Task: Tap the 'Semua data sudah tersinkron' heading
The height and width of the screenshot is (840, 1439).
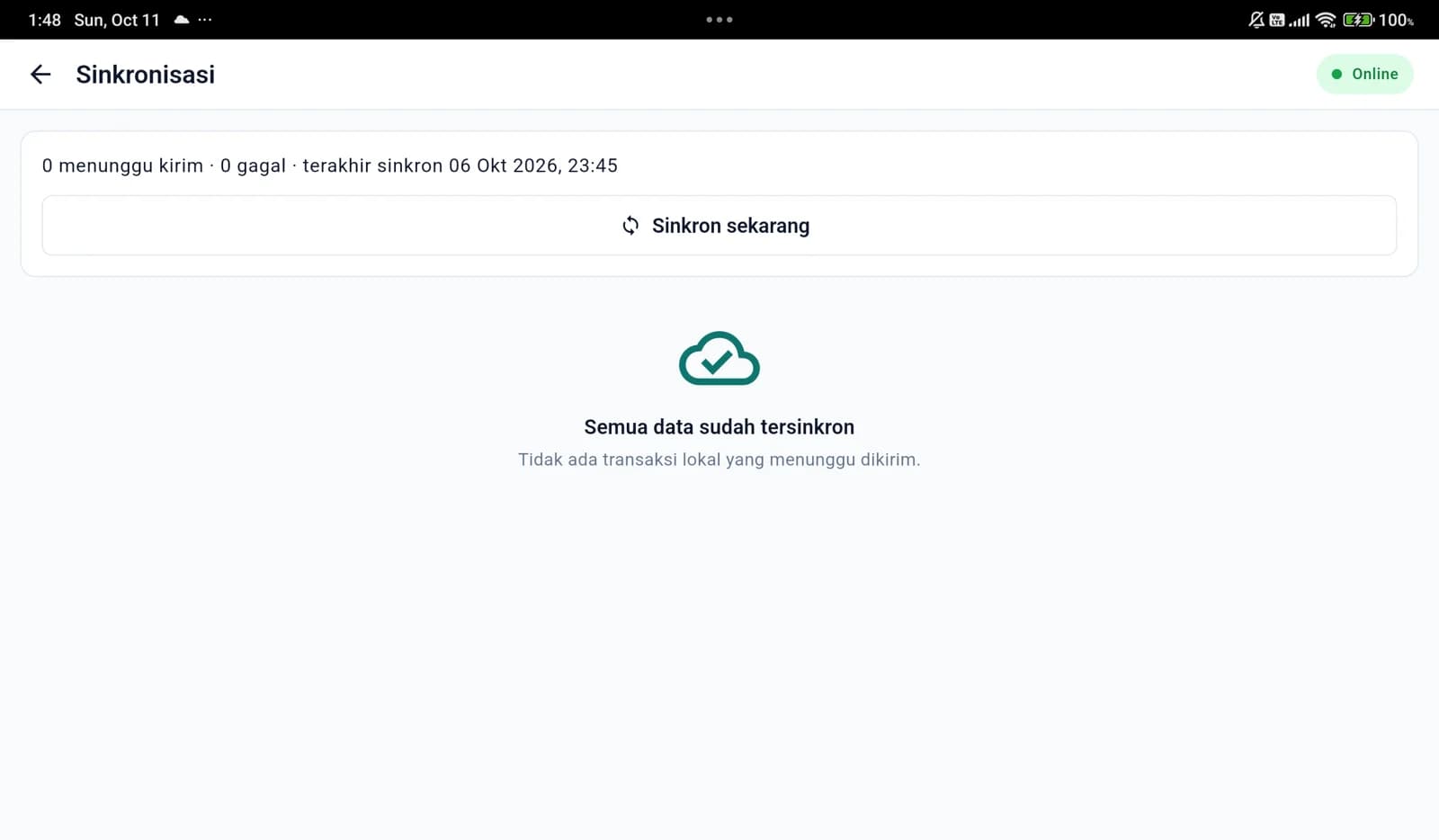Action: 719,426
